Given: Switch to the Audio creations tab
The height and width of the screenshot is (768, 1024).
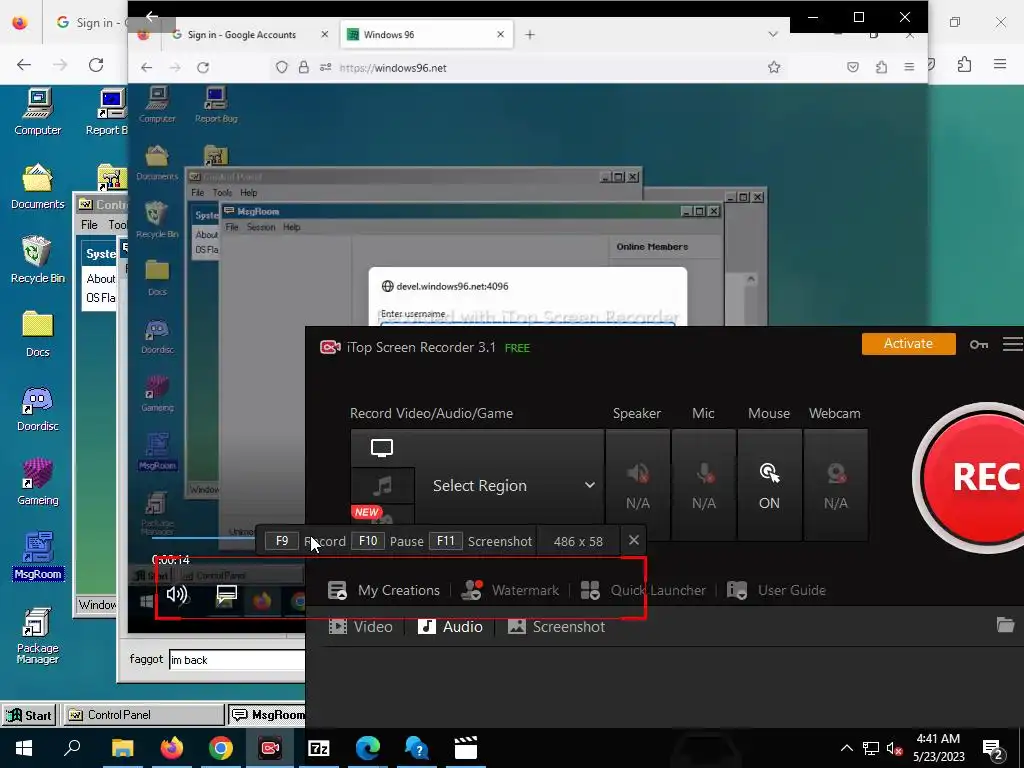Looking at the screenshot, I should [451, 627].
